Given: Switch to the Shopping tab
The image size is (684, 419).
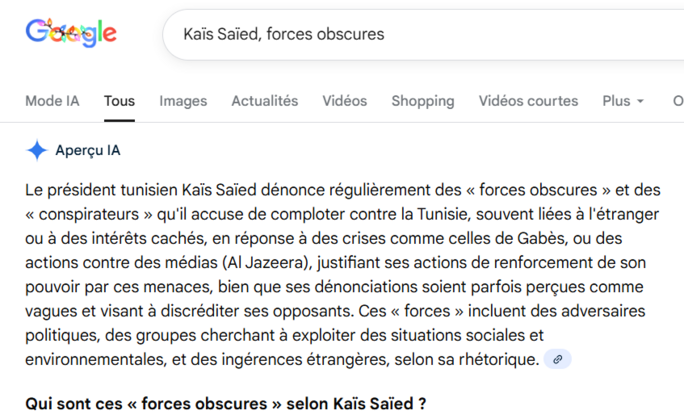Looking at the screenshot, I should click(422, 101).
